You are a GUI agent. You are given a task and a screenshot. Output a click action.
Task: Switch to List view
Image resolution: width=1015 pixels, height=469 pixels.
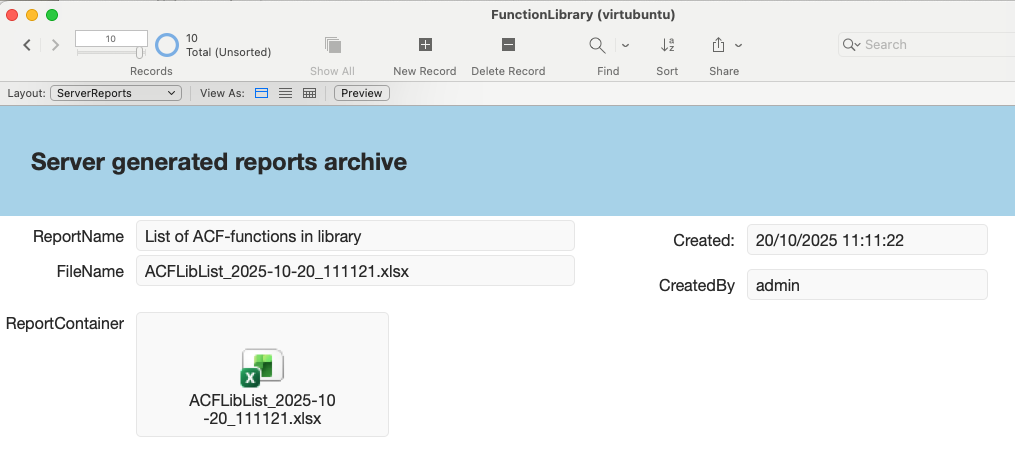tap(285, 93)
